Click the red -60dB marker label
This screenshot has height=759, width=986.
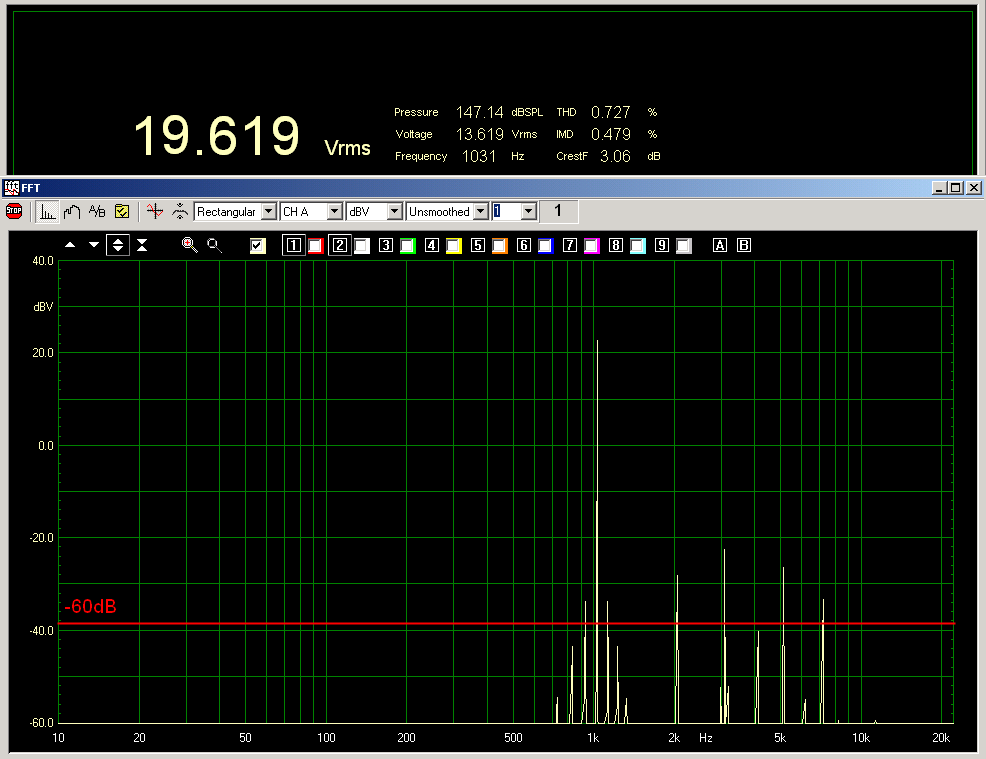point(90,606)
